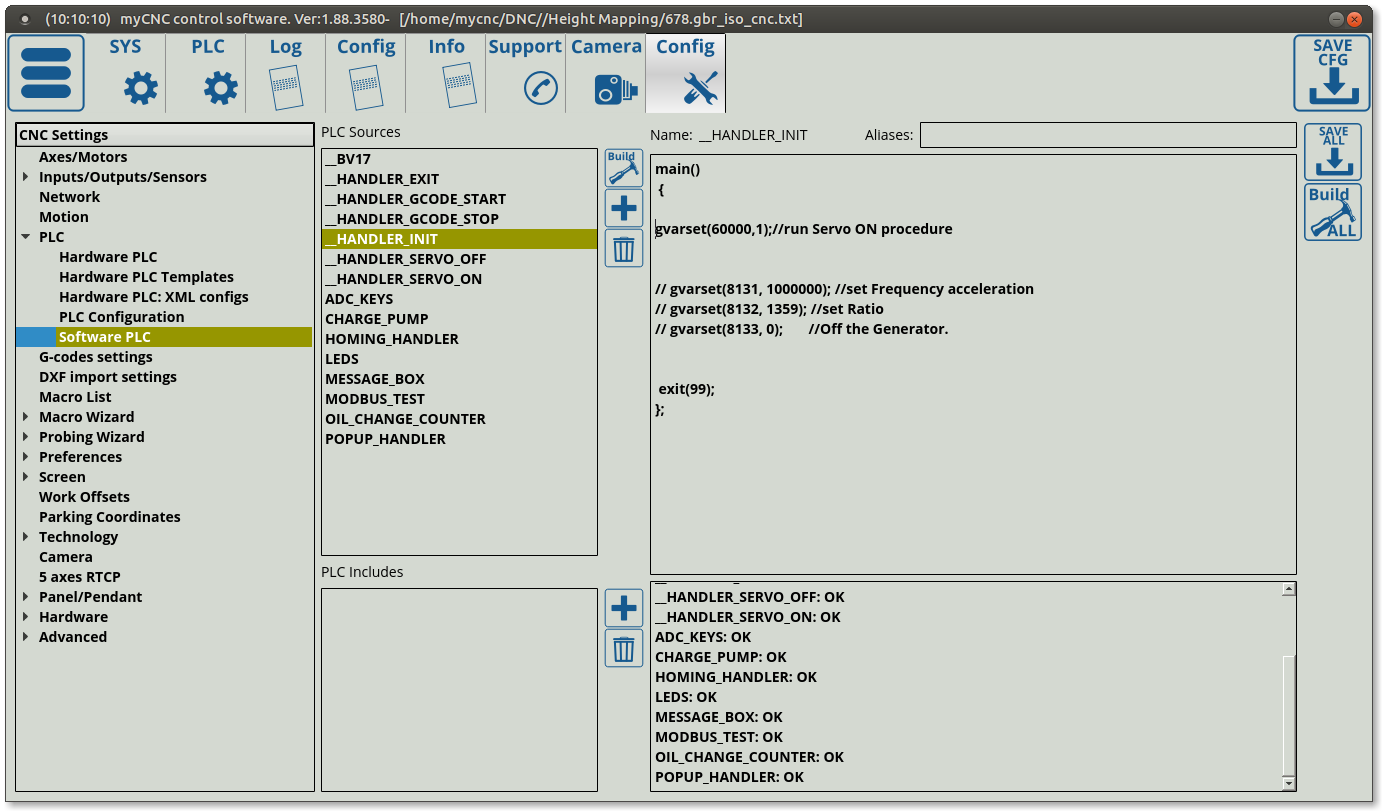The height and width of the screenshot is (811, 1382).
Task: Delete the selected PLC include
Action: pyautogui.click(x=623, y=649)
